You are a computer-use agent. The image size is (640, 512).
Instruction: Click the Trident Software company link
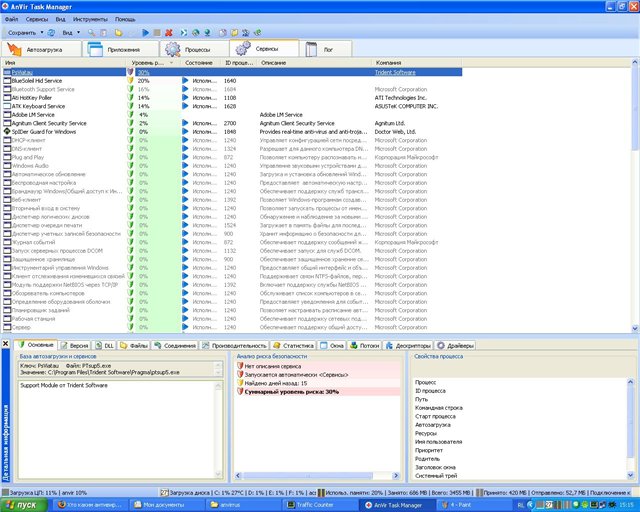coord(395,72)
